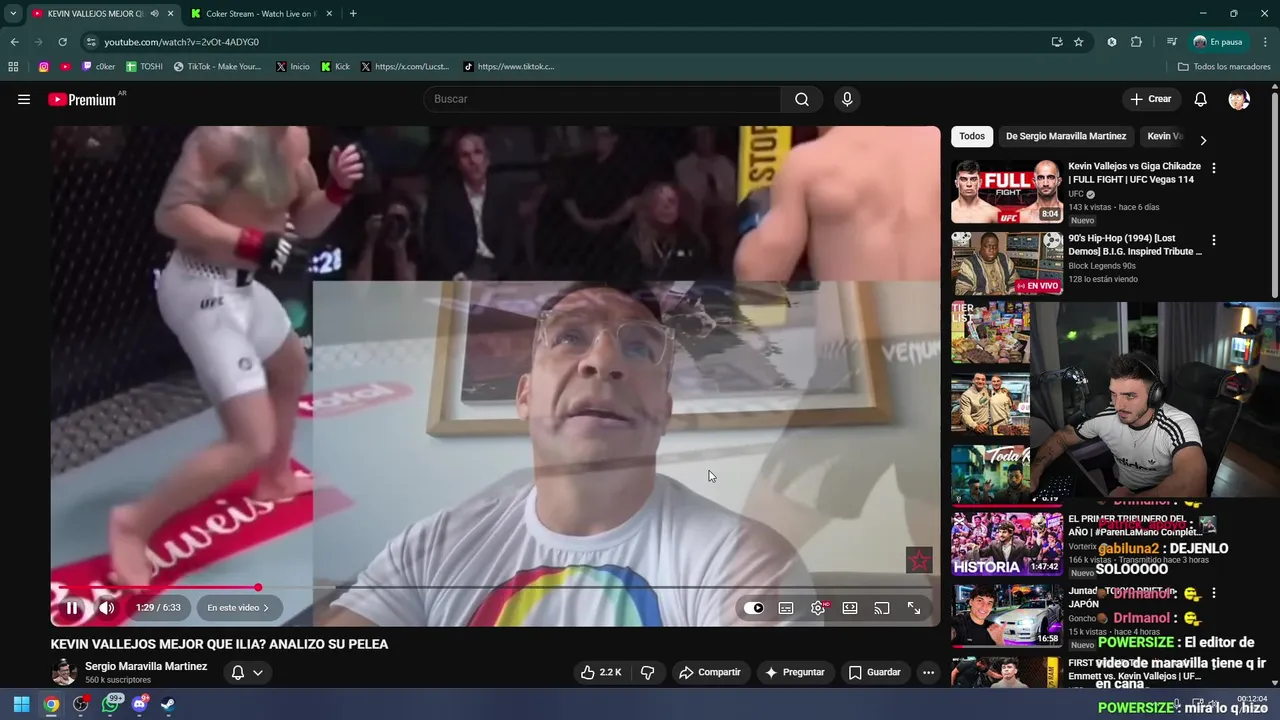Go back to previous page

[14, 42]
